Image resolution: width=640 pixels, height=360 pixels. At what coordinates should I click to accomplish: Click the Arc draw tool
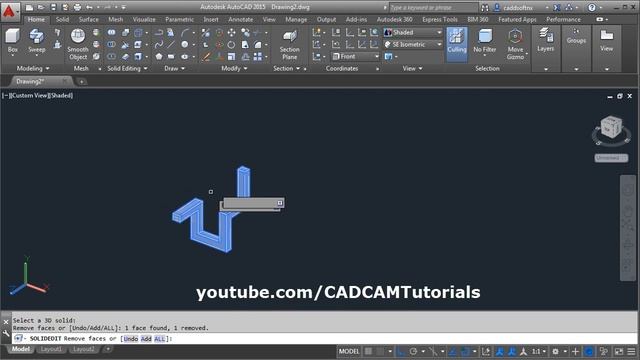coord(185,32)
